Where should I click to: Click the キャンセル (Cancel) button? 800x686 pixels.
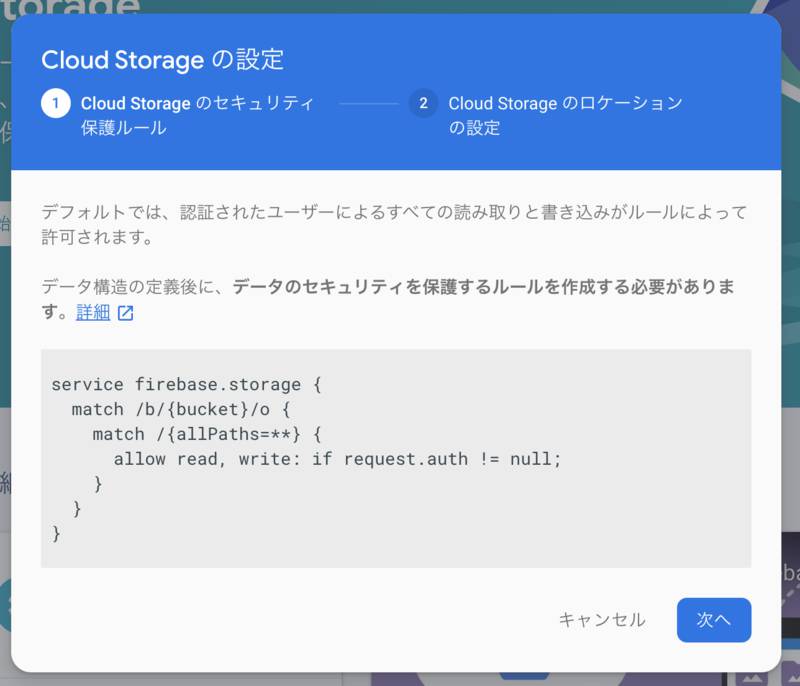tap(602, 620)
